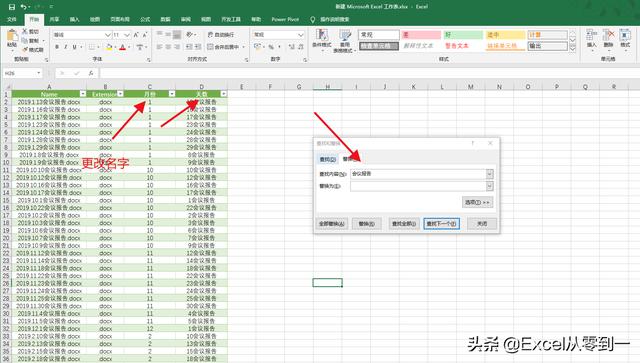The image size is (640, 363).
Task: Click the formula bar
Action: (x=369, y=73)
